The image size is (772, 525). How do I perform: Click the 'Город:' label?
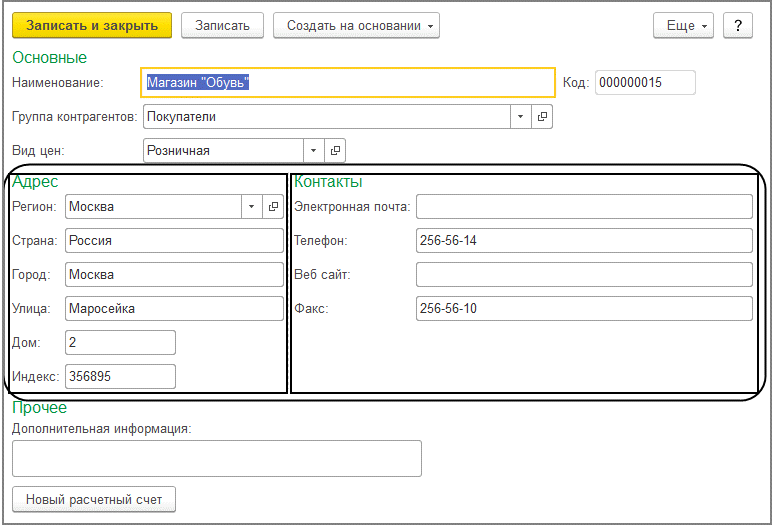coord(32,274)
